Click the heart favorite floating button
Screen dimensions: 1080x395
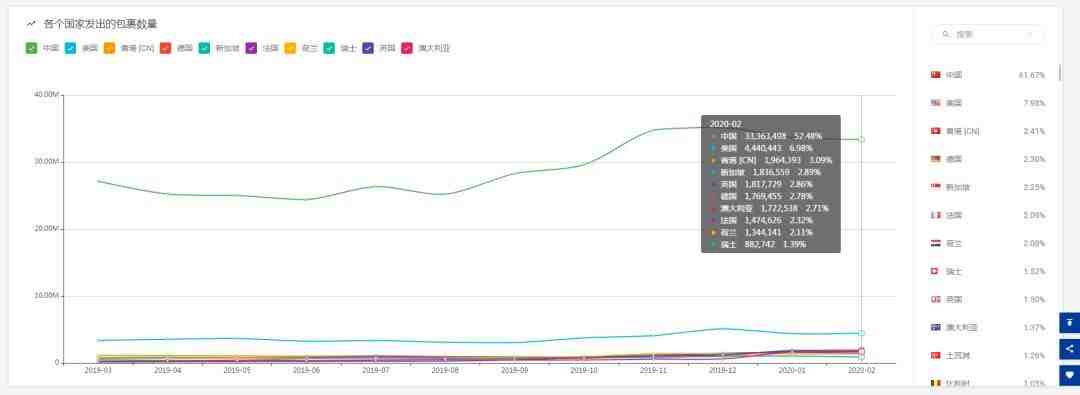tap(1070, 376)
